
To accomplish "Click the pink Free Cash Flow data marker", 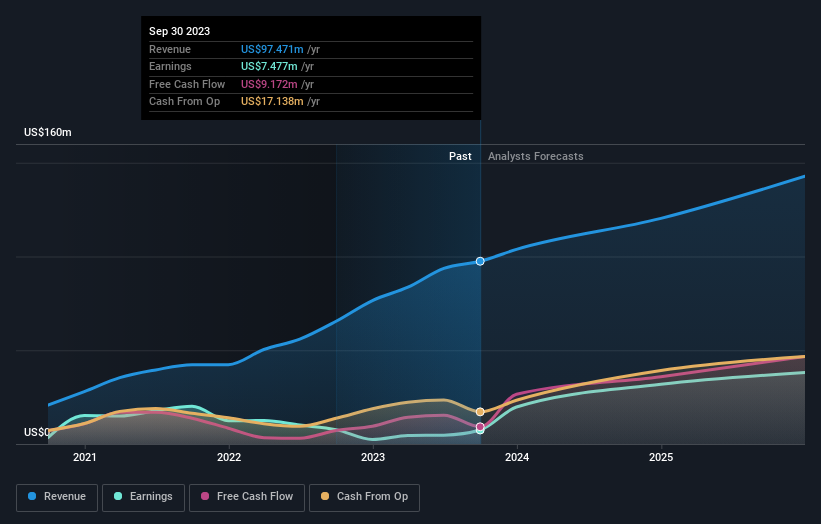I will tap(480, 427).
